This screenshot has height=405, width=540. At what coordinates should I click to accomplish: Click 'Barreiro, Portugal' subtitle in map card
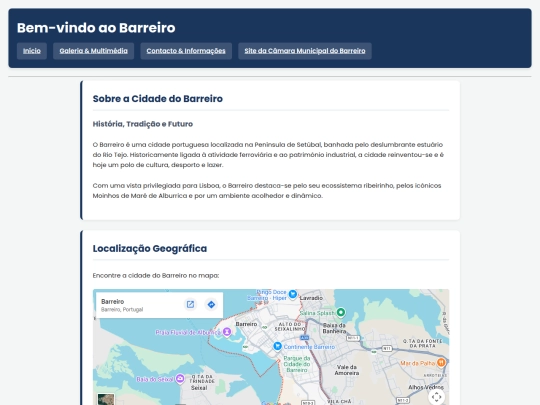click(x=122, y=310)
